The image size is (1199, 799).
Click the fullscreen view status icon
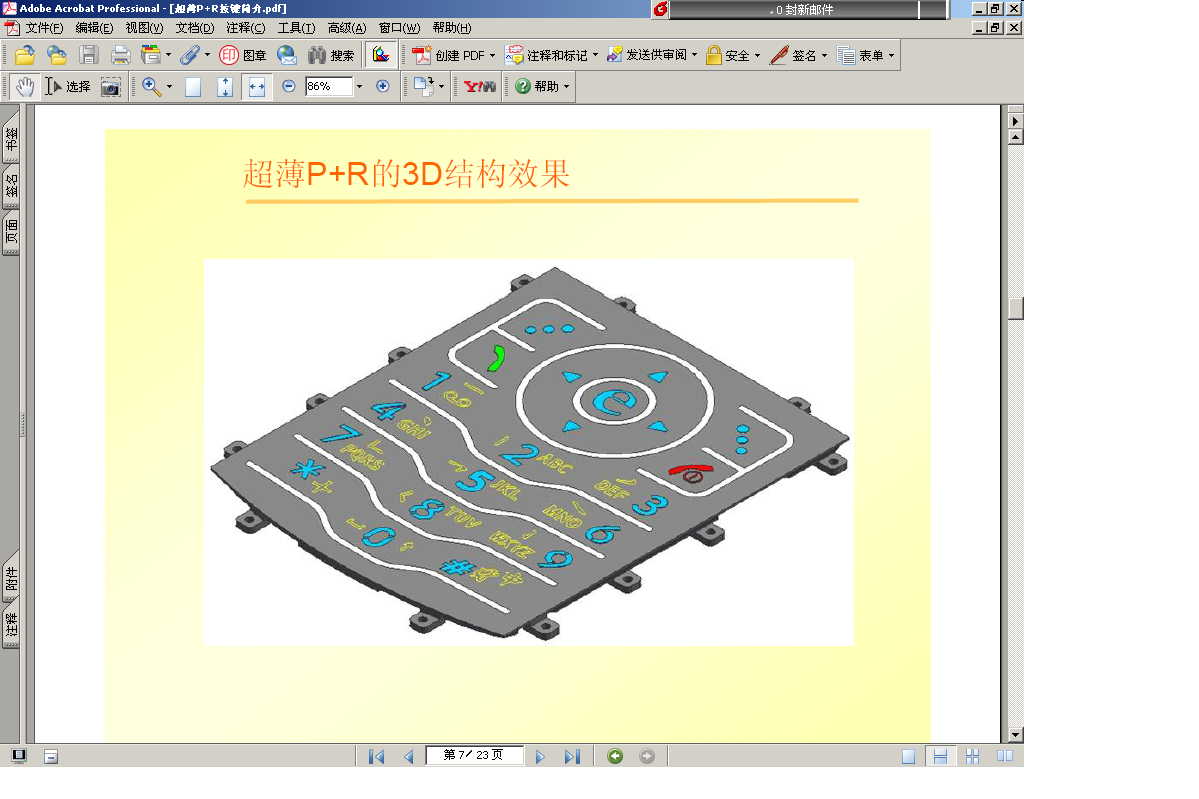click(19, 755)
